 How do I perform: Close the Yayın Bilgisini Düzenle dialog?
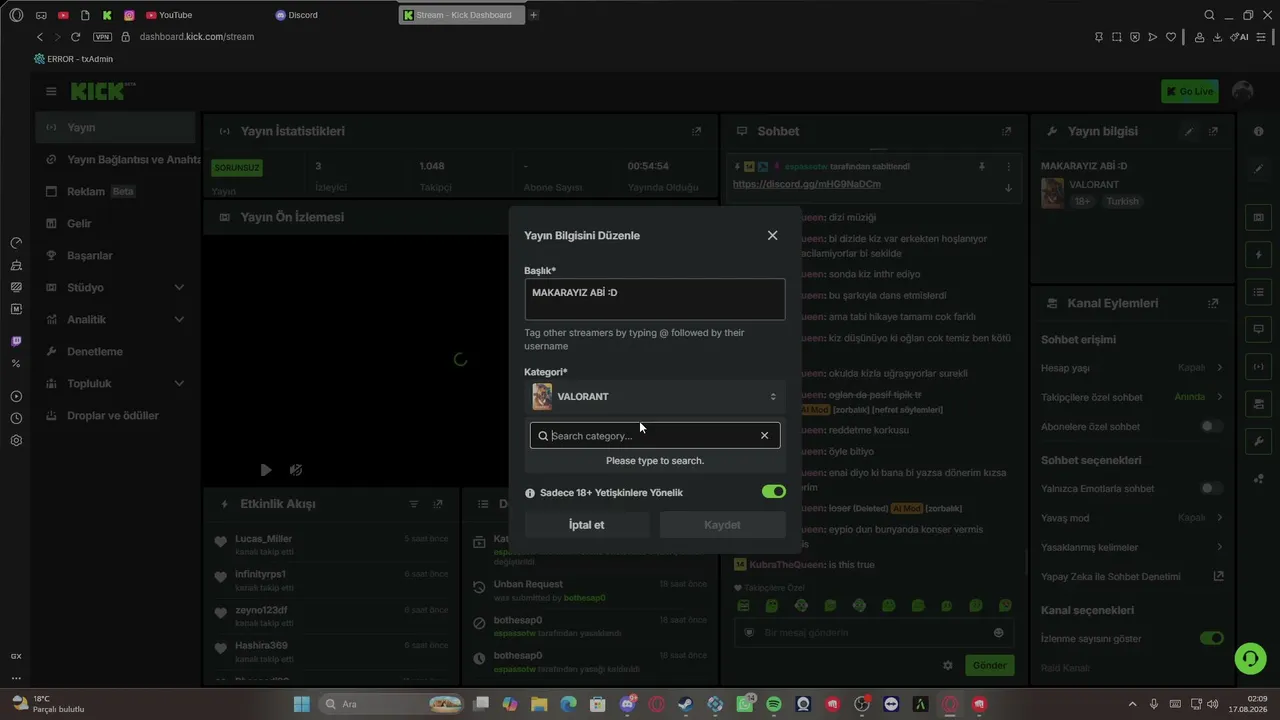[772, 235]
